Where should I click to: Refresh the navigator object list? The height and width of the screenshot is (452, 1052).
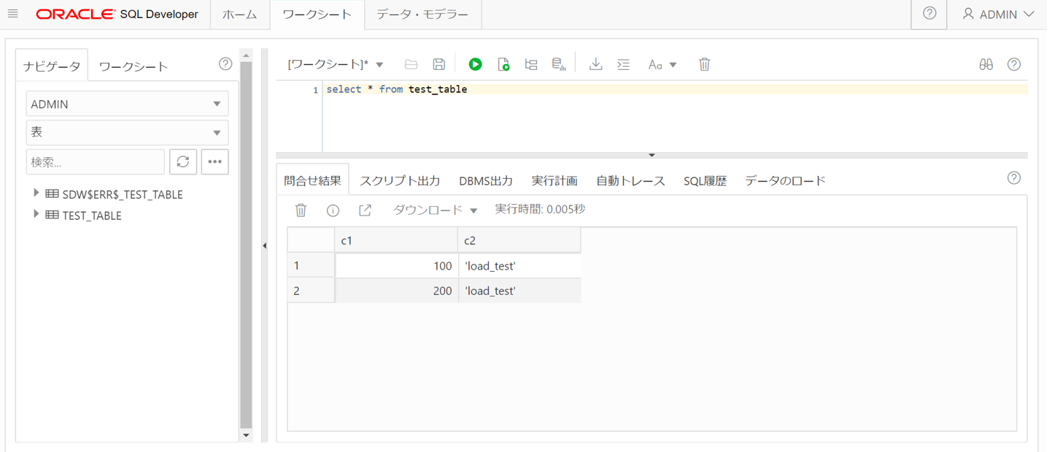[182, 162]
